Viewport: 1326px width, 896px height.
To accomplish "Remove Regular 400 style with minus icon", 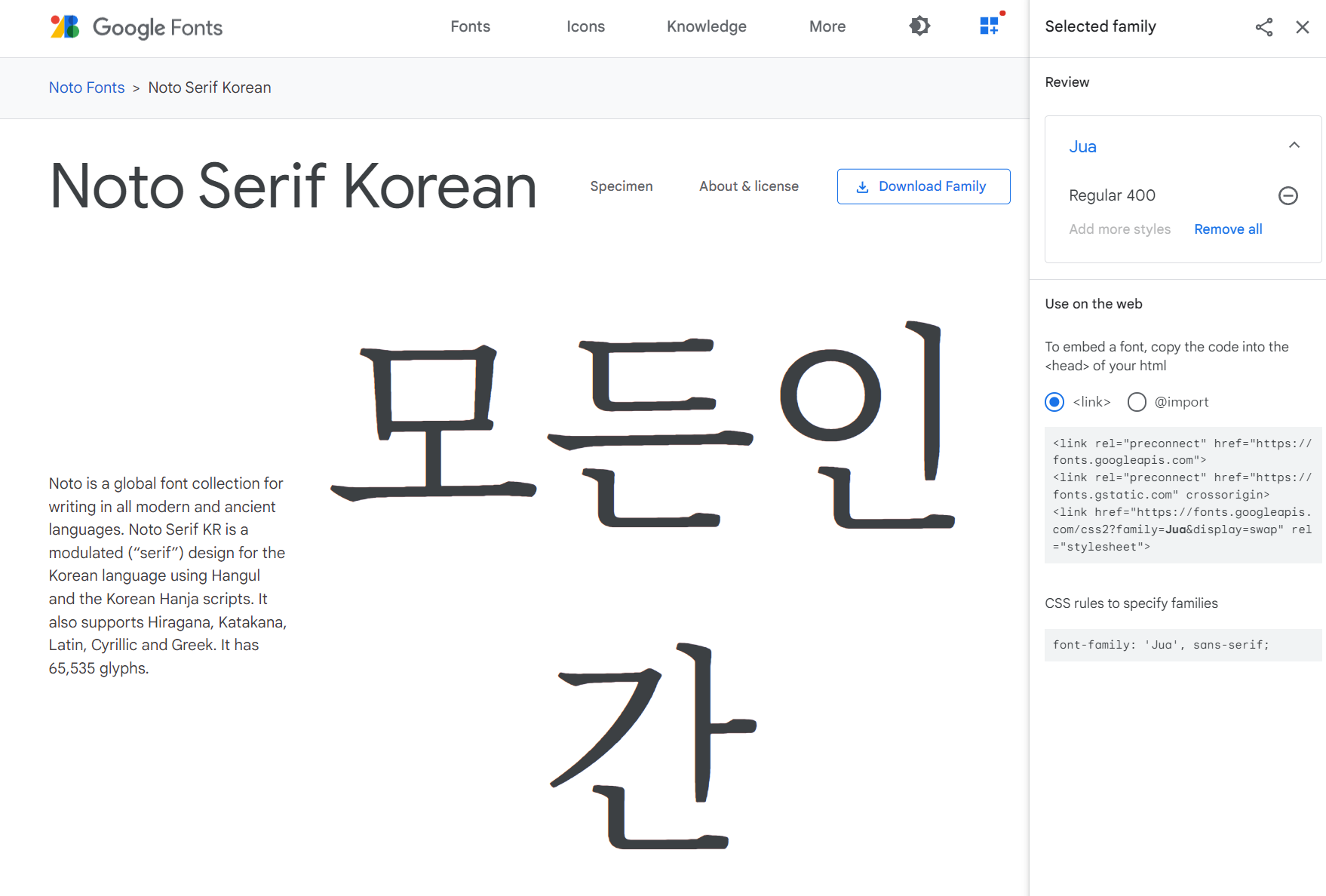I will point(1288,196).
